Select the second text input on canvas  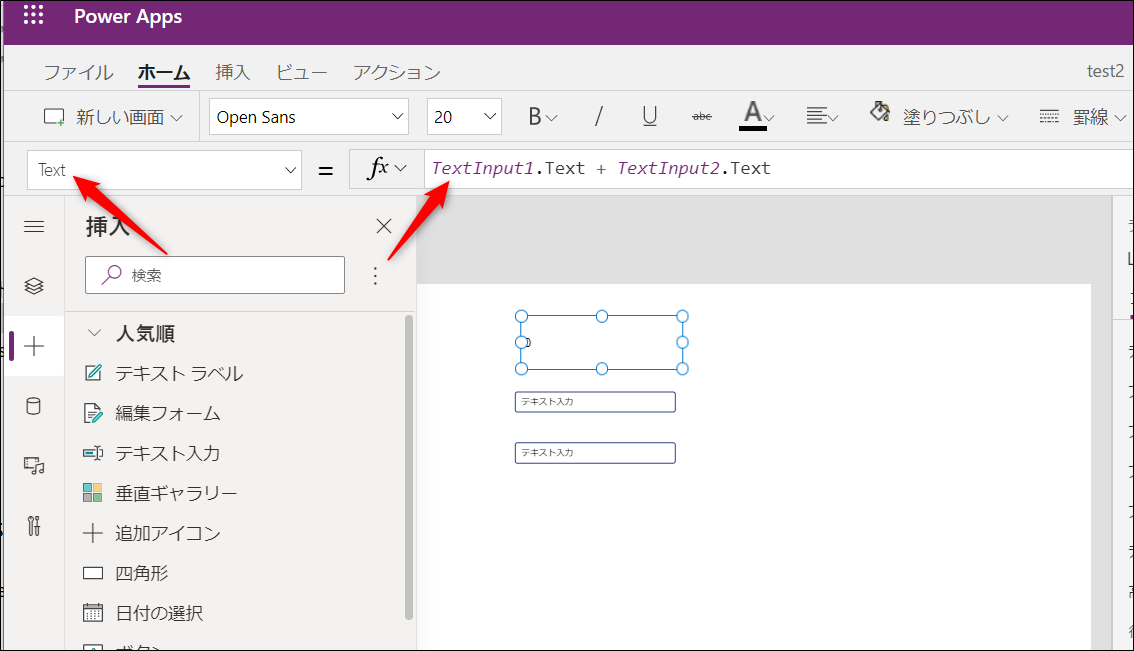click(x=595, y=453)
